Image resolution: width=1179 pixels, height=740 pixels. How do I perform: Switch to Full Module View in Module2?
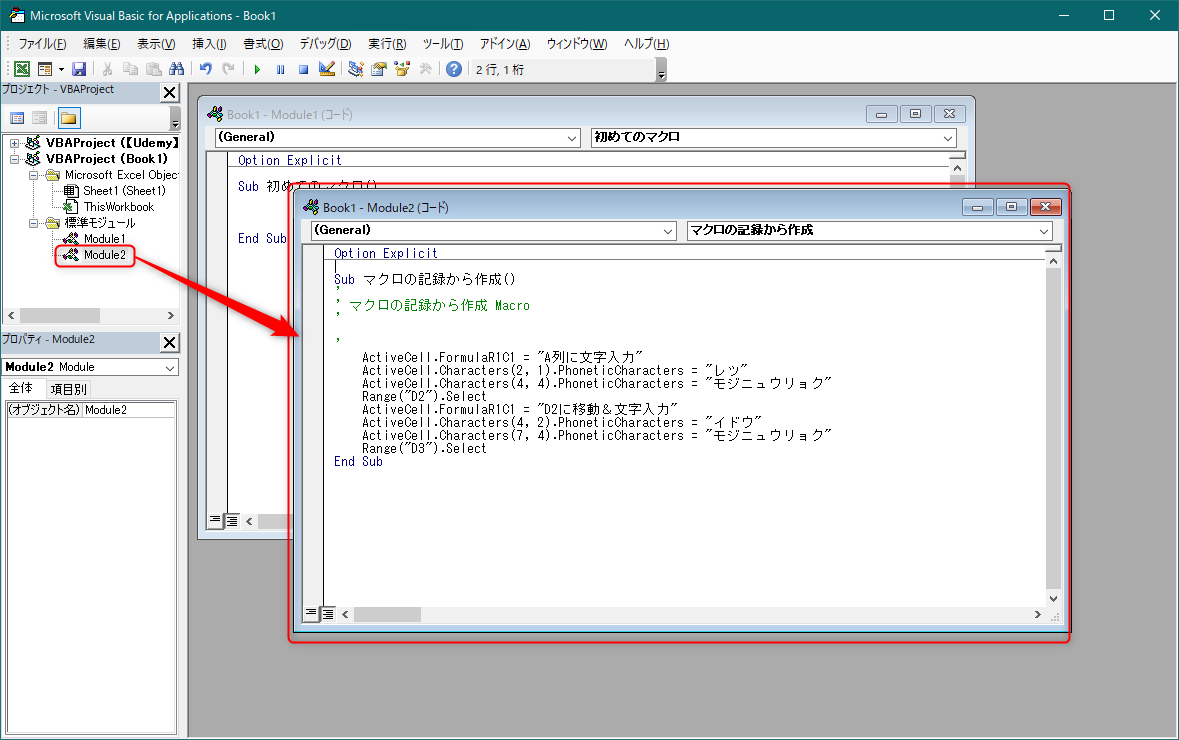coord(328,613)
